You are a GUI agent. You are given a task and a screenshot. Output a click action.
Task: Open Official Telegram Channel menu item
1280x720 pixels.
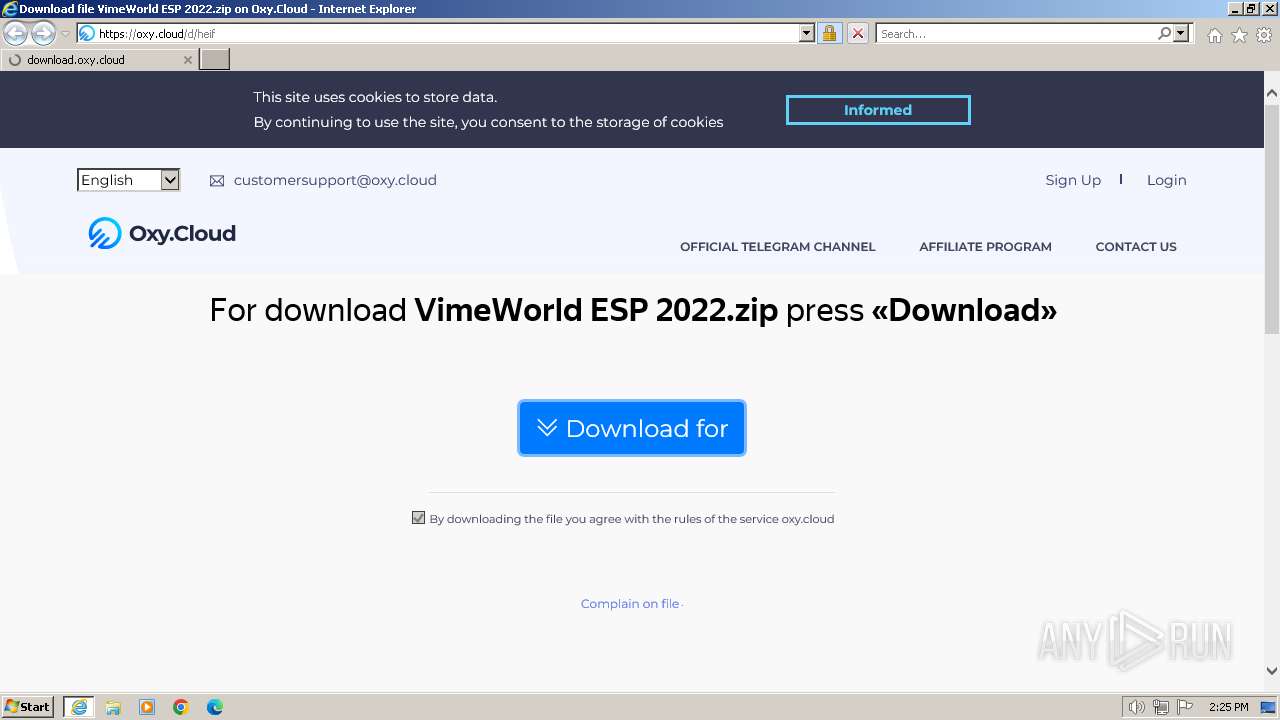(x=777, y=247)
